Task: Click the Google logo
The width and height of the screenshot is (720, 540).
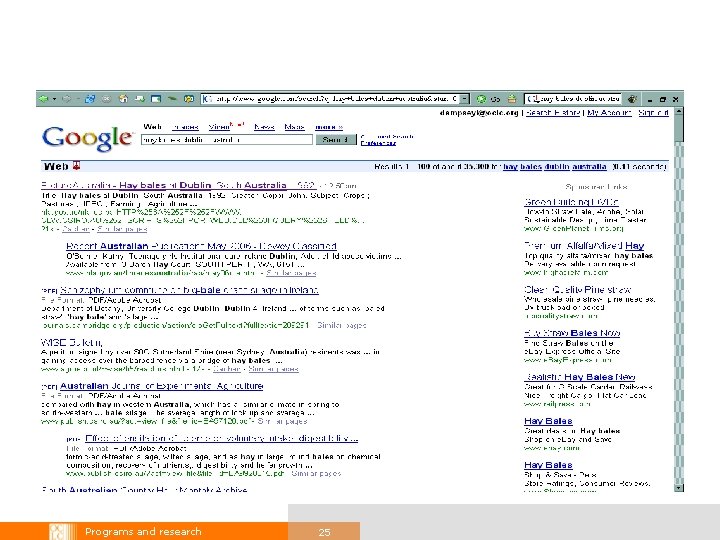Action: [87, 138]
